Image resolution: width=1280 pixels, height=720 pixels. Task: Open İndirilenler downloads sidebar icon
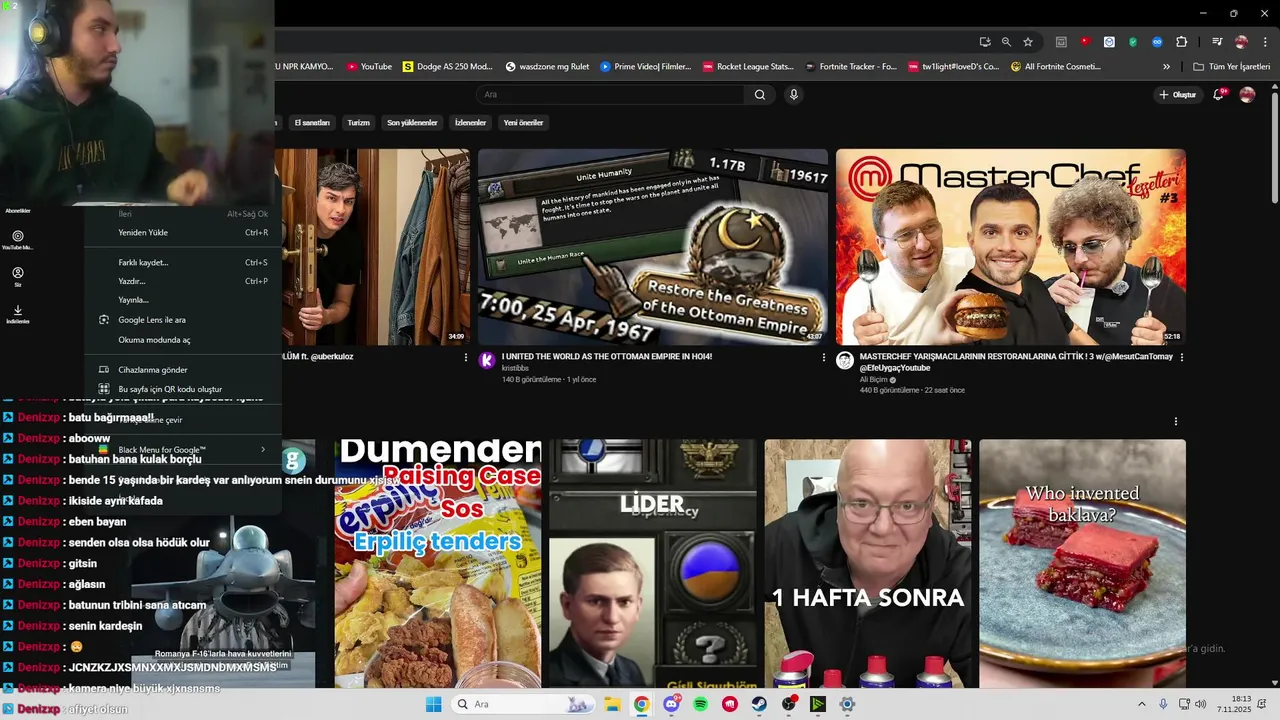tap(18, 314)
